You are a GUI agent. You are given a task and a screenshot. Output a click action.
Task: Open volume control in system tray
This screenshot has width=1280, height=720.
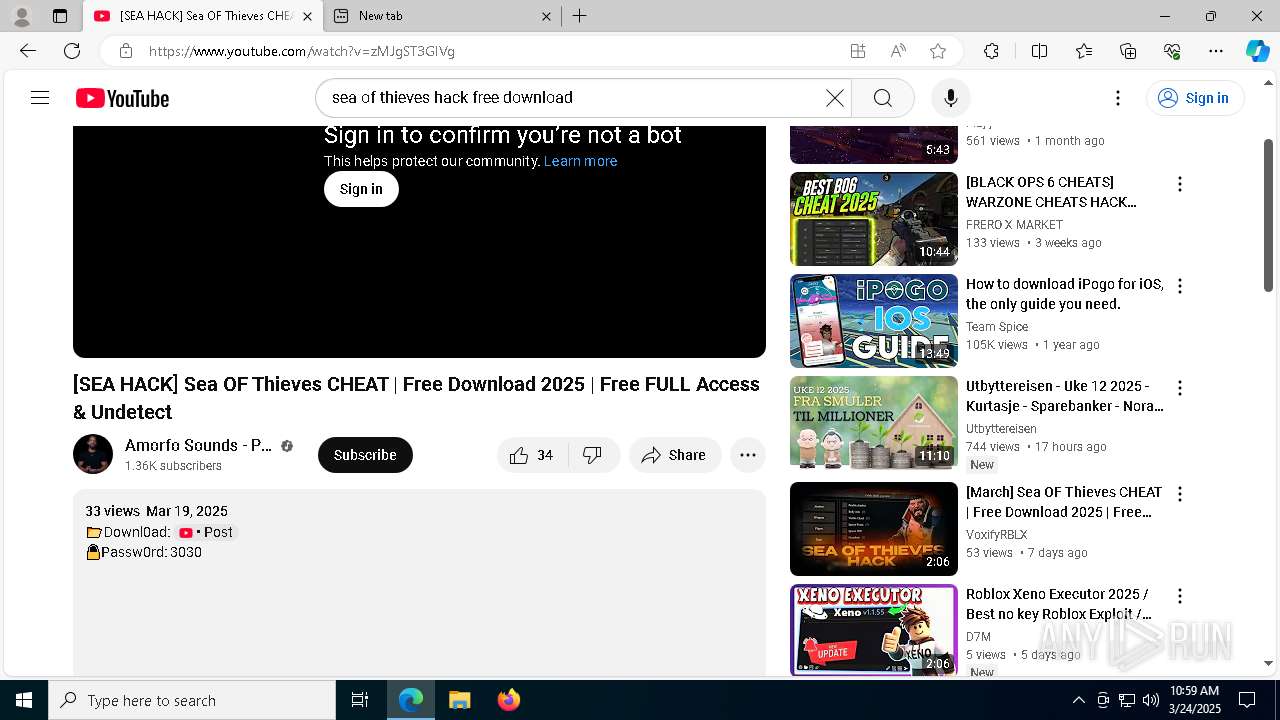click(1151, 700)
